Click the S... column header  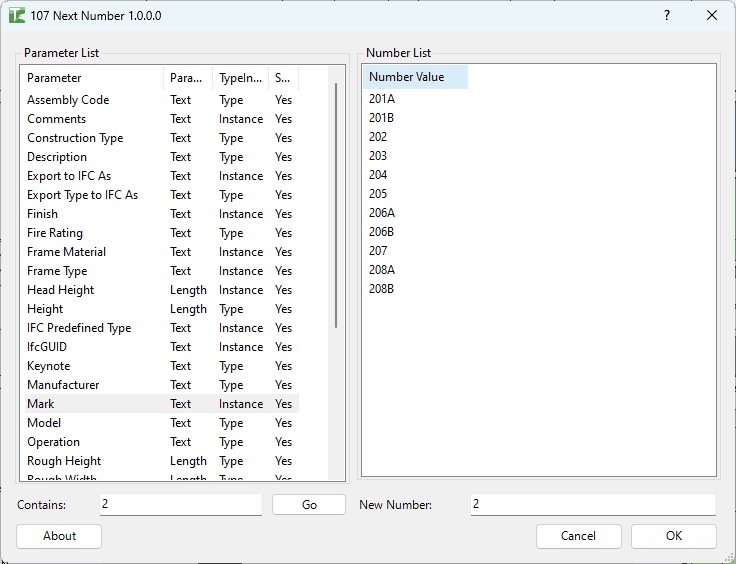(x=284, y=78)
